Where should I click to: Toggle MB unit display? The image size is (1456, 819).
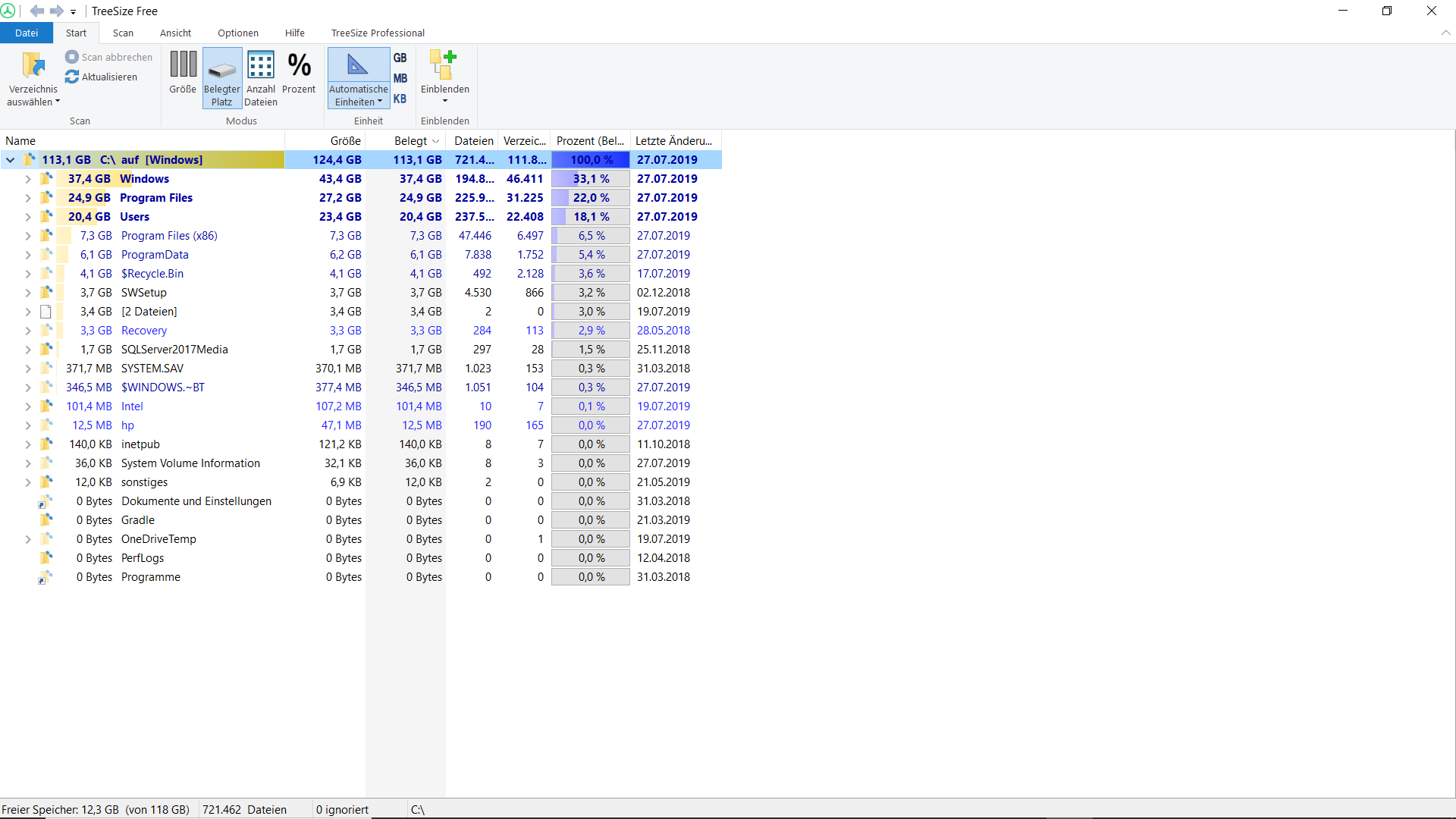(400, 78)
